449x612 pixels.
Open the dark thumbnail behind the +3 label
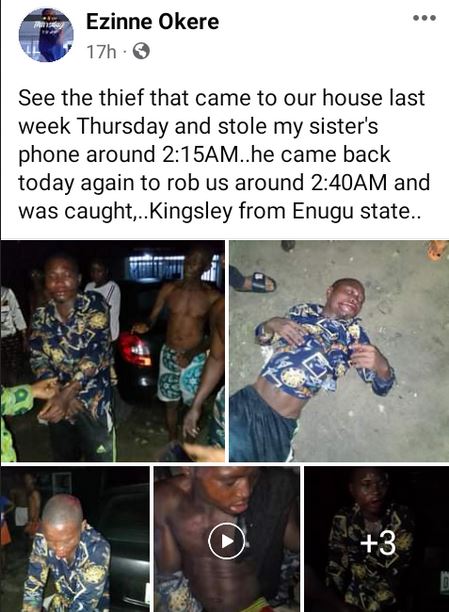(x=377, y=539)
